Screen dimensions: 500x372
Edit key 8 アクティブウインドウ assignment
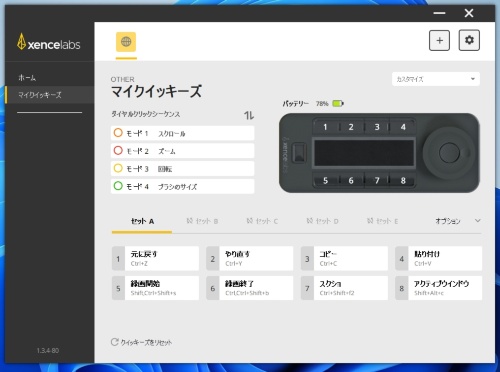439,288
